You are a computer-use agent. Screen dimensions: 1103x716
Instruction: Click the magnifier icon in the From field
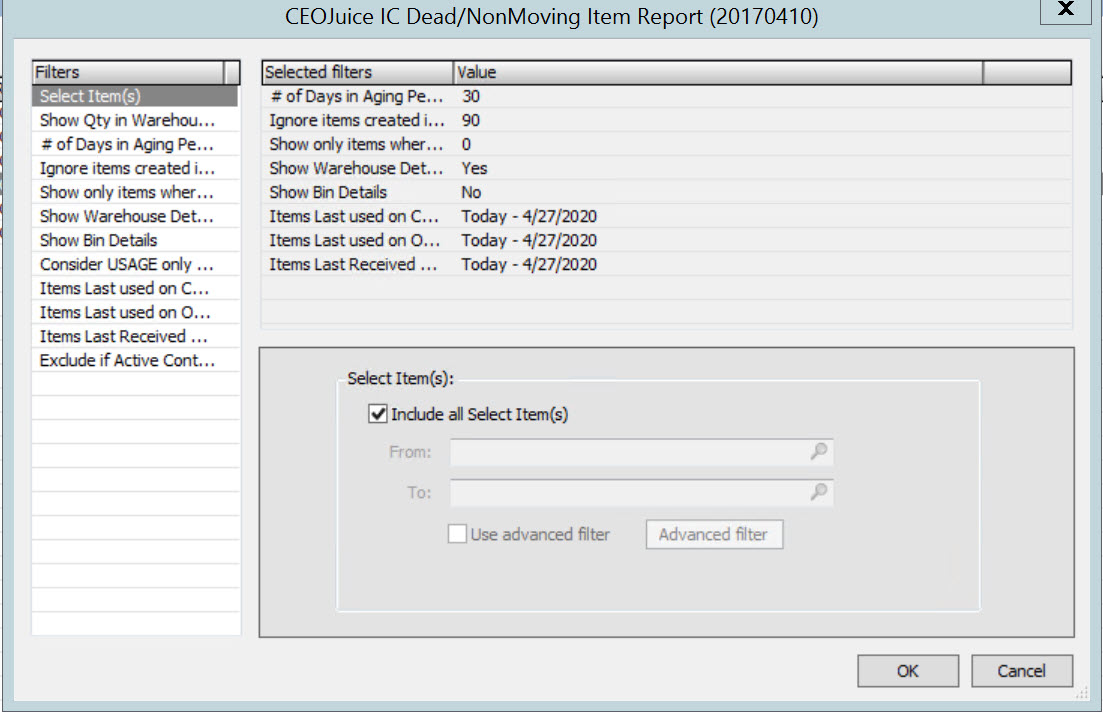click(819, 452)
